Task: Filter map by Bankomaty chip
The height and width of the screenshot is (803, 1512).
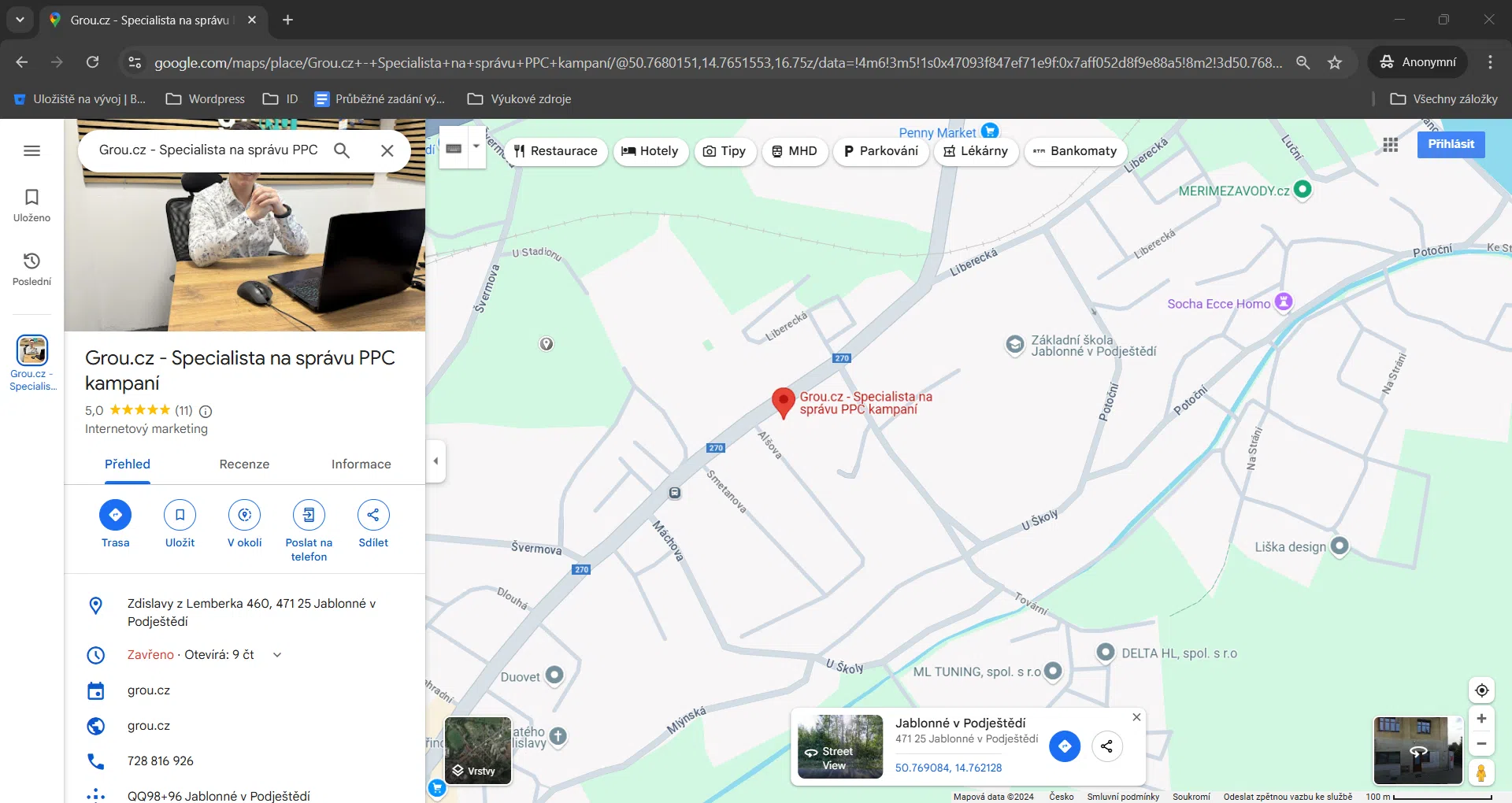Action: tap(1076, 151)
